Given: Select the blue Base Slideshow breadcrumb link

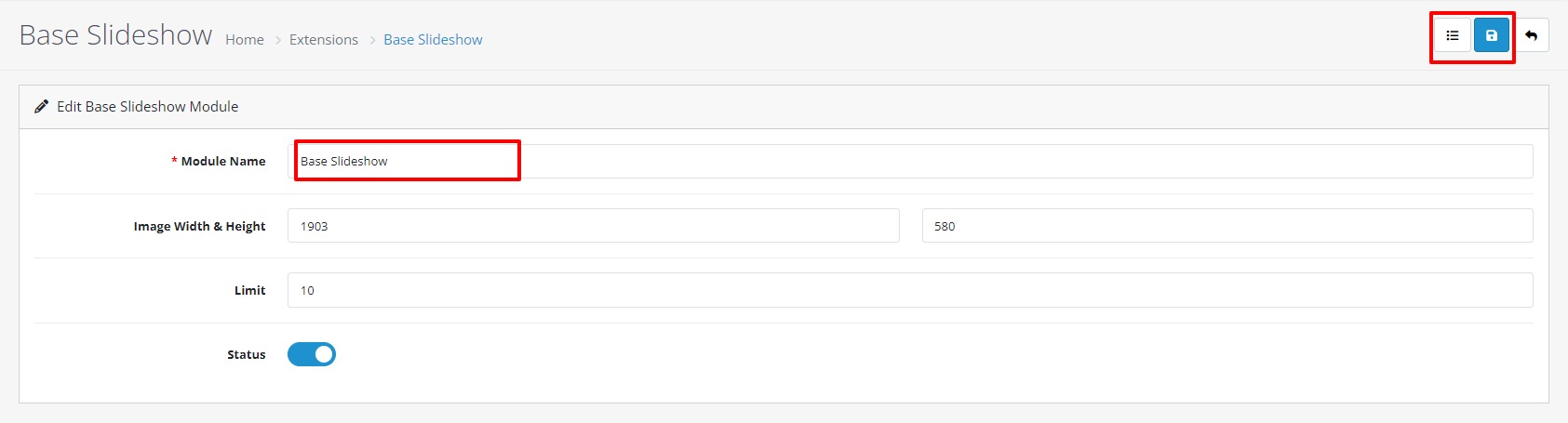Looking at the screenshot, I should tap(433, 40).
